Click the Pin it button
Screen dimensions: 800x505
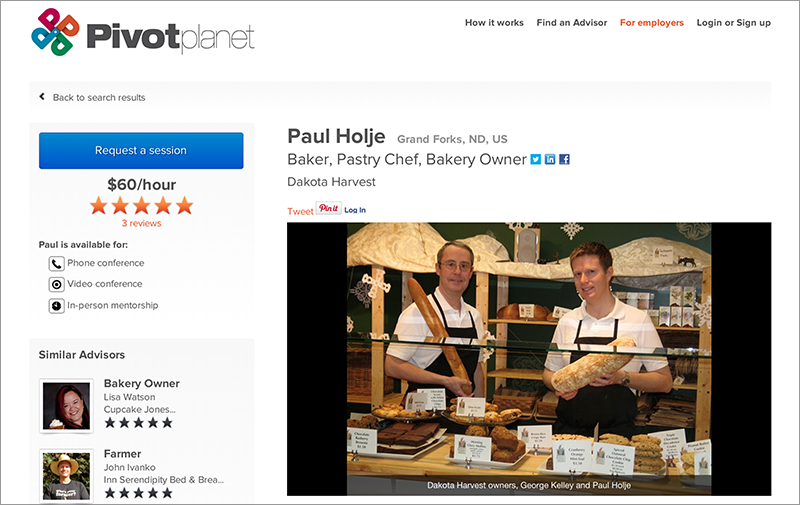pyautogui.click(x=329, y=208)
